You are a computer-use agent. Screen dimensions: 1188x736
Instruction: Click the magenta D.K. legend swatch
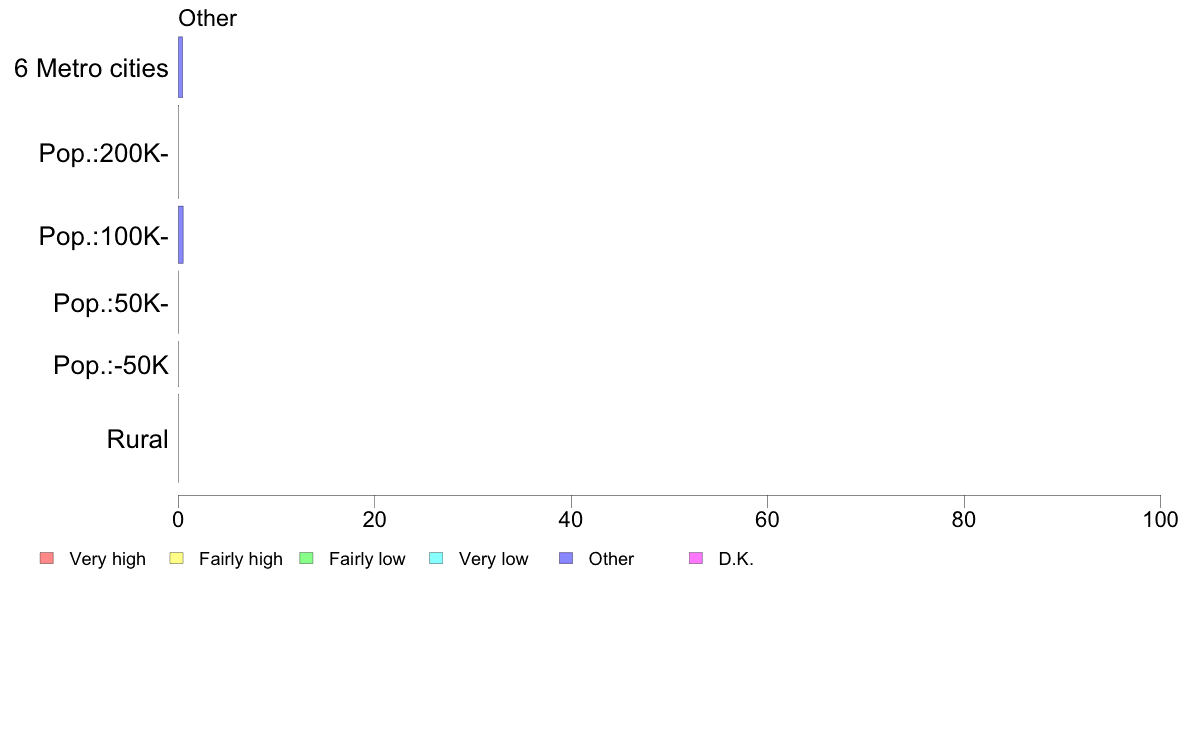(x=696, y=559)
